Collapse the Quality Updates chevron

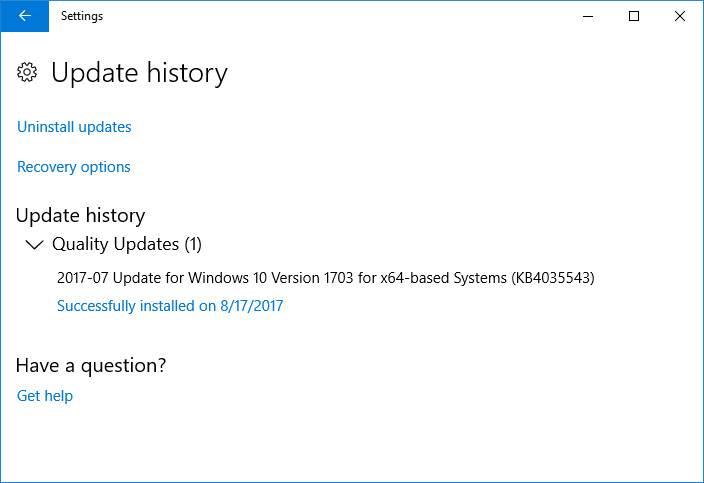coord(34,245)
